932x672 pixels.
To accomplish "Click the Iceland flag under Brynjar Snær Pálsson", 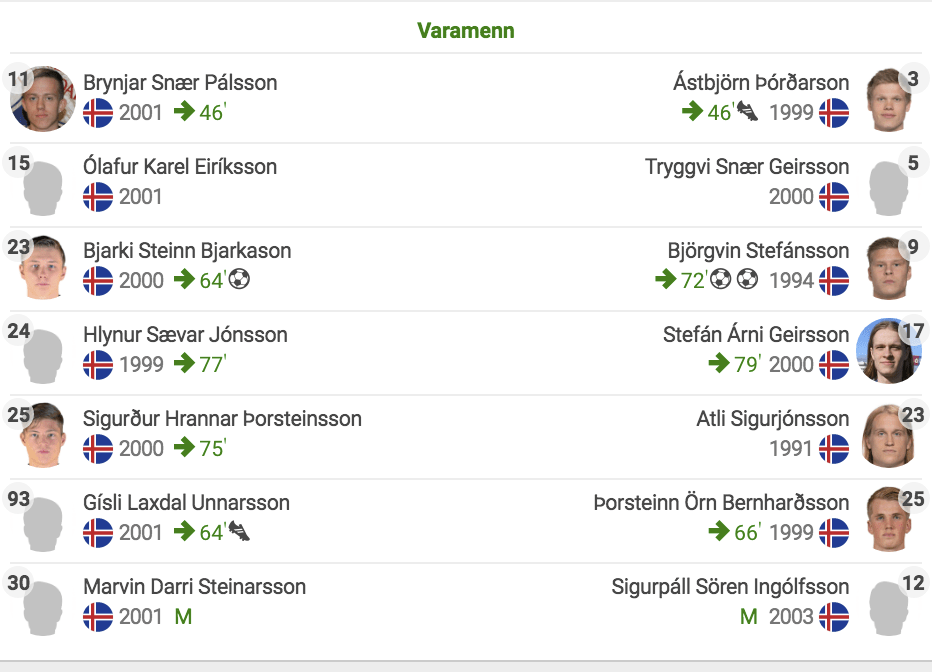I will (x=98, y=112).
